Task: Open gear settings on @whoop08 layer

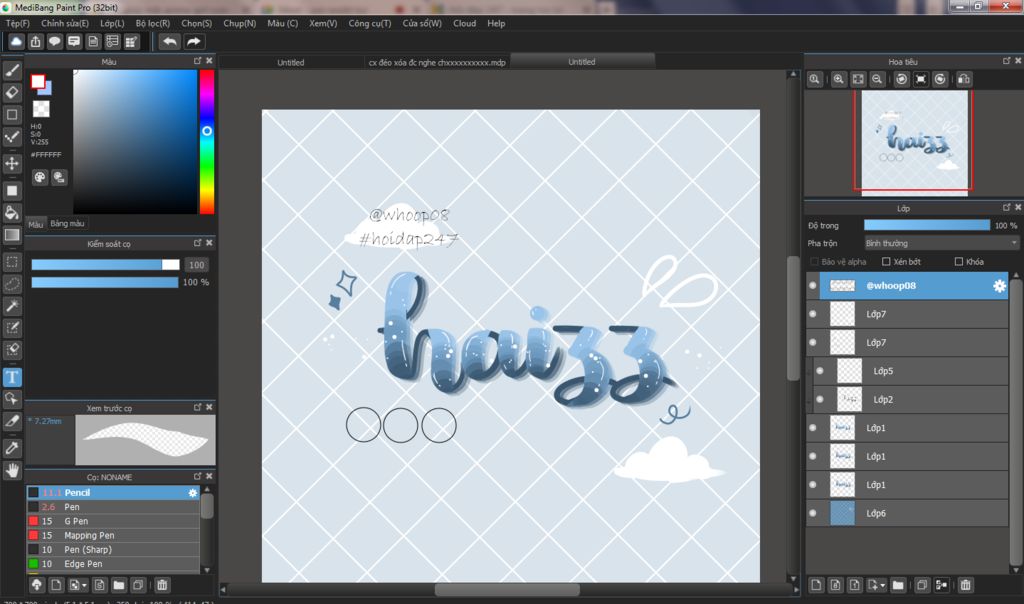Action: [x=999, y=286]
